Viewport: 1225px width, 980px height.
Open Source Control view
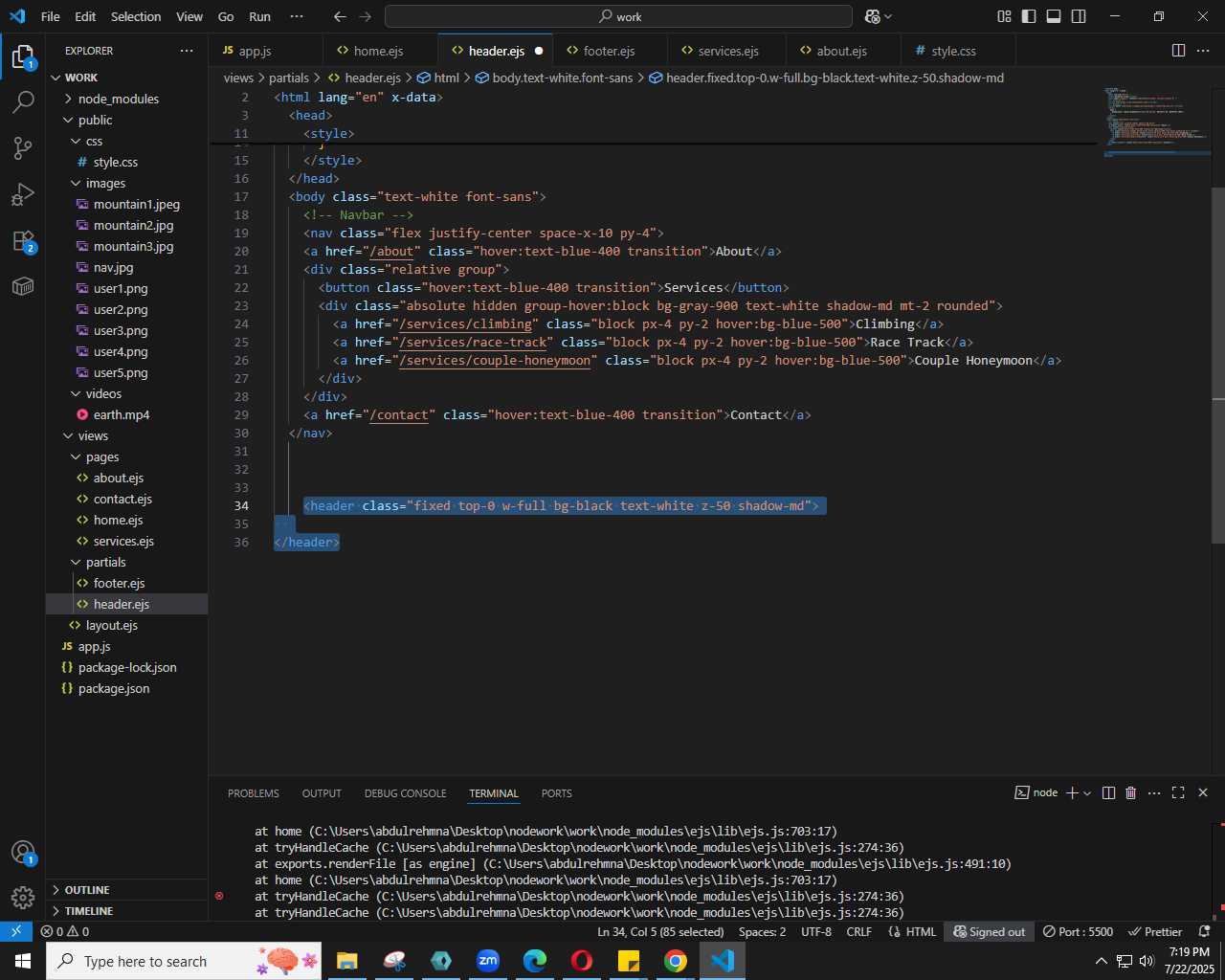(23, 147)
